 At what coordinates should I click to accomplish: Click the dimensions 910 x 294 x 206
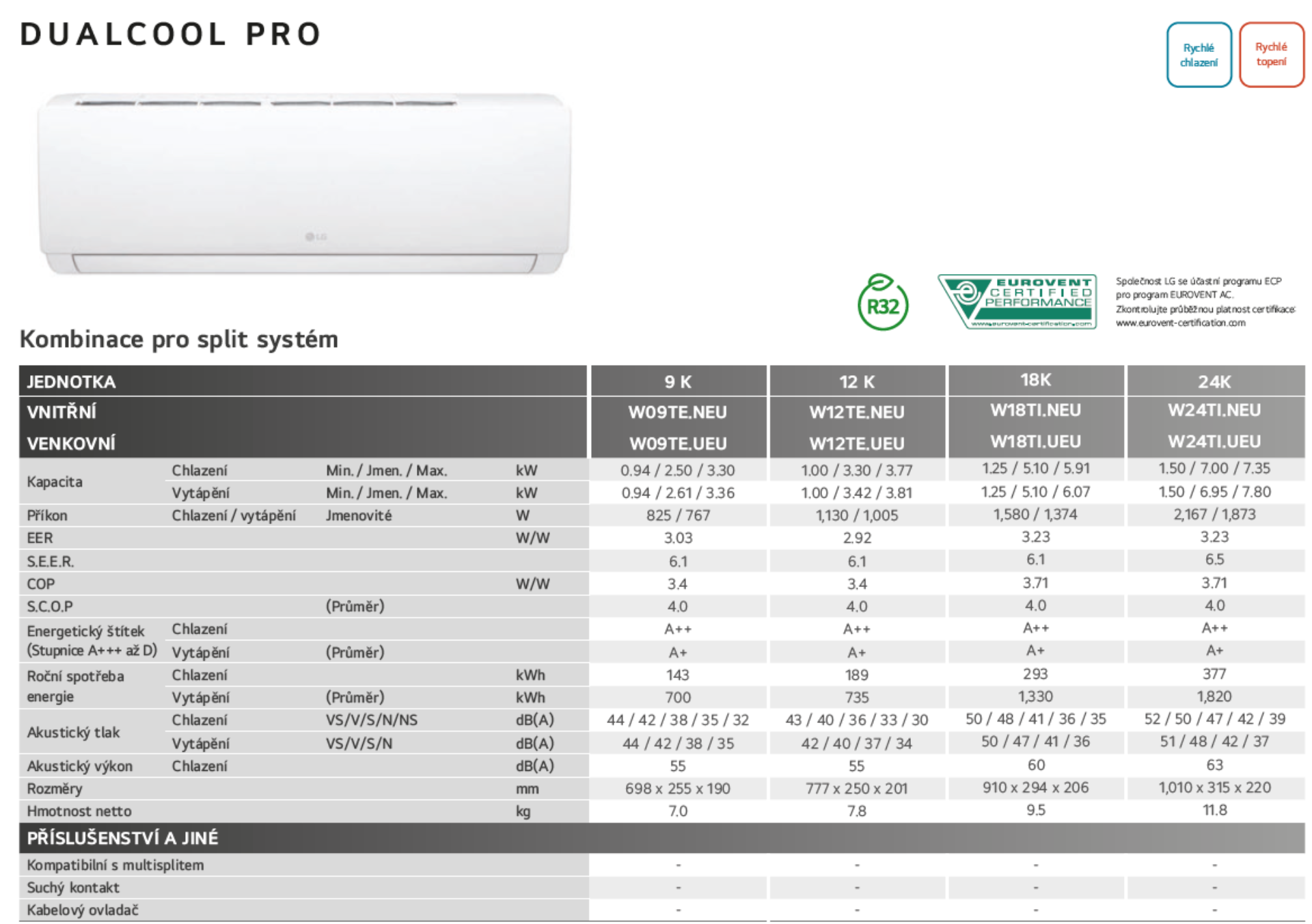tap(1036, 787)
